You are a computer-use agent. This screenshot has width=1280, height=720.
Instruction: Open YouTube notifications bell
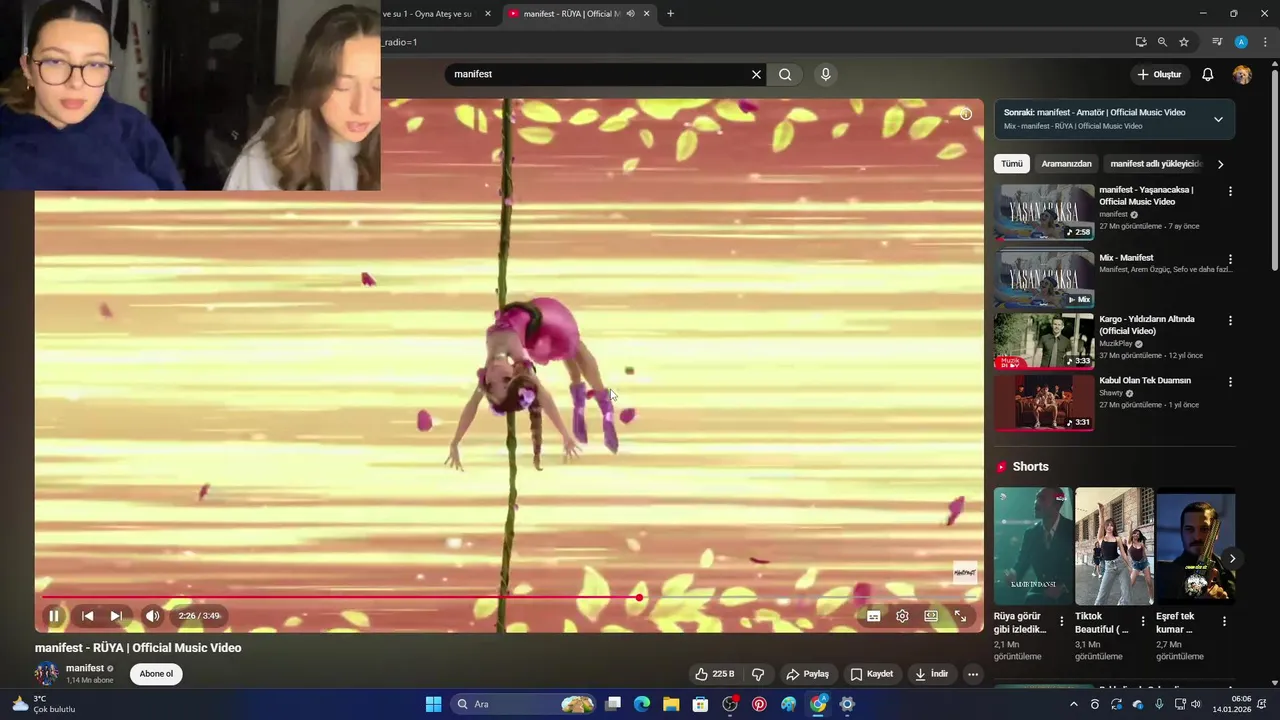point(1208,74)
